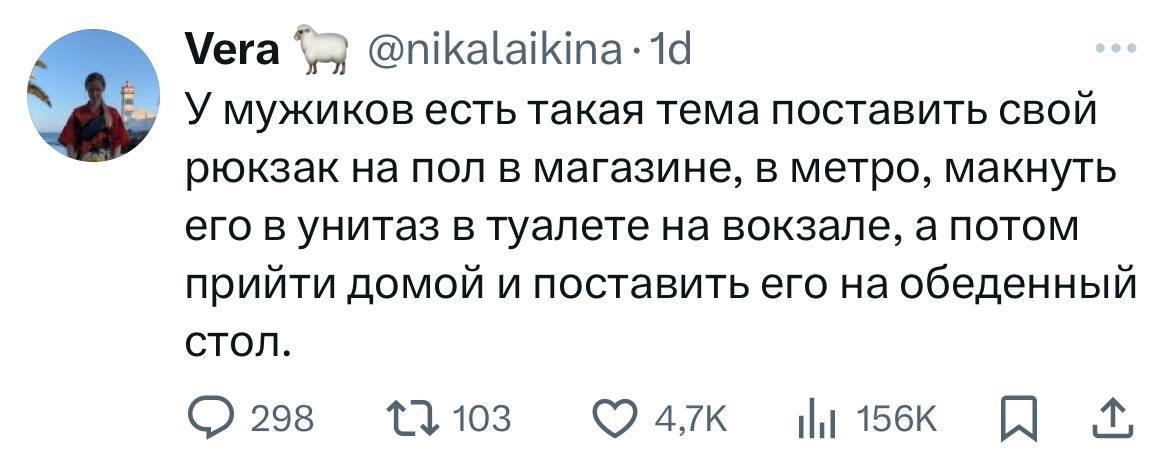
Task: Open the three-dot more options menu
Action: point(1116,47)
